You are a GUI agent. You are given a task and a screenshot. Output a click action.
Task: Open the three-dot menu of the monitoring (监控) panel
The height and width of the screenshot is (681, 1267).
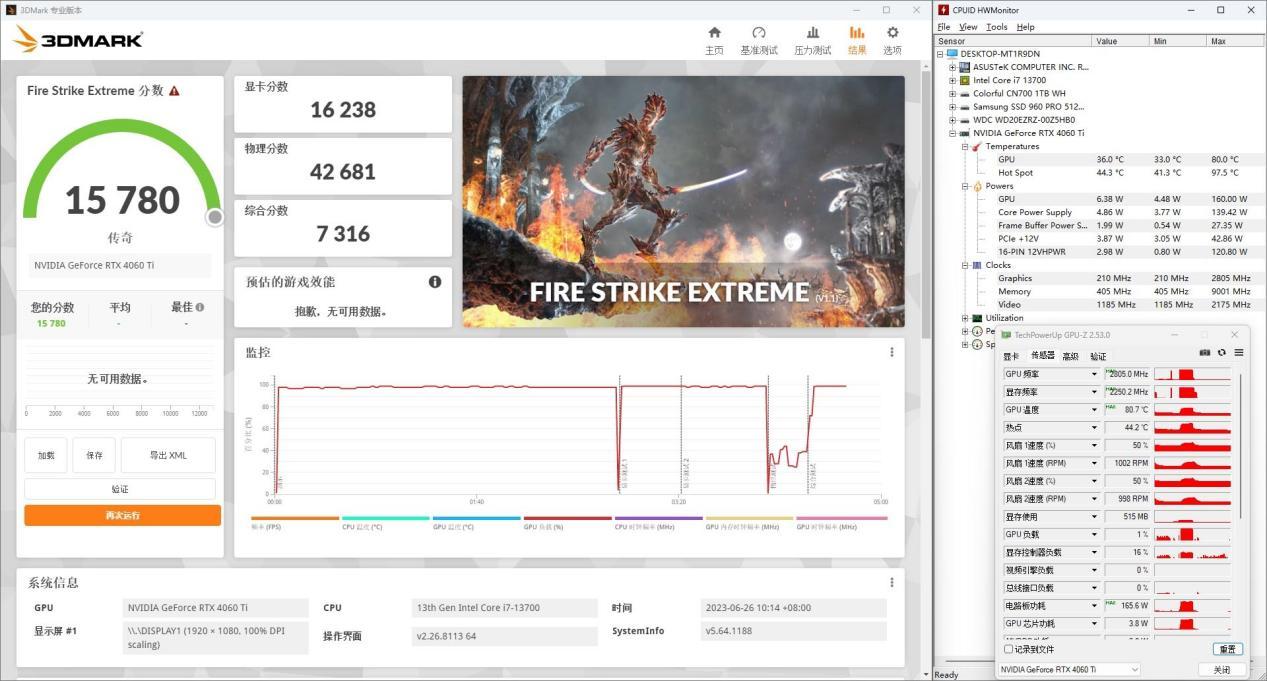click(x=892, y=352)
